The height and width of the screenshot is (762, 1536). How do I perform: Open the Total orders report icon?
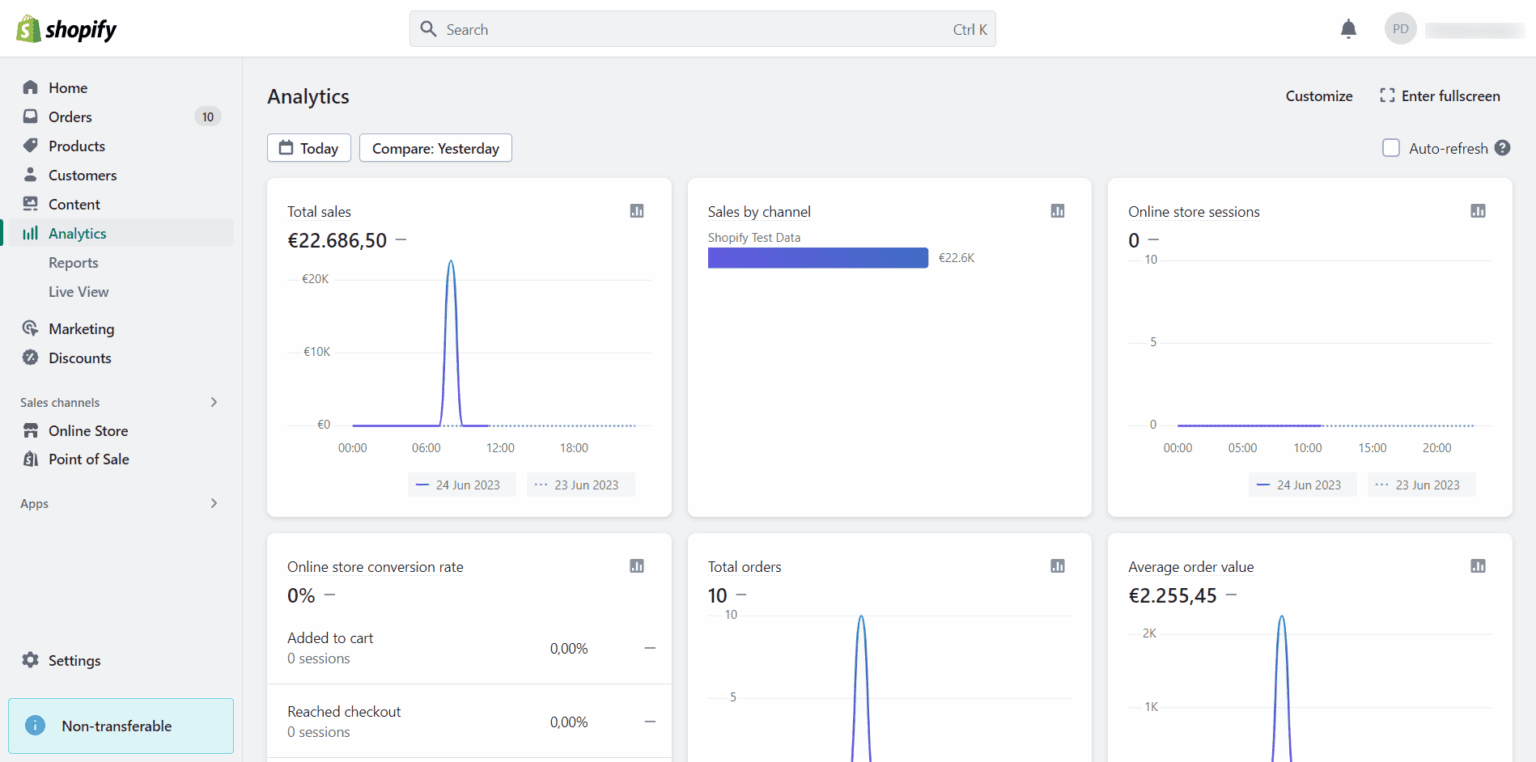point(1058,566)
